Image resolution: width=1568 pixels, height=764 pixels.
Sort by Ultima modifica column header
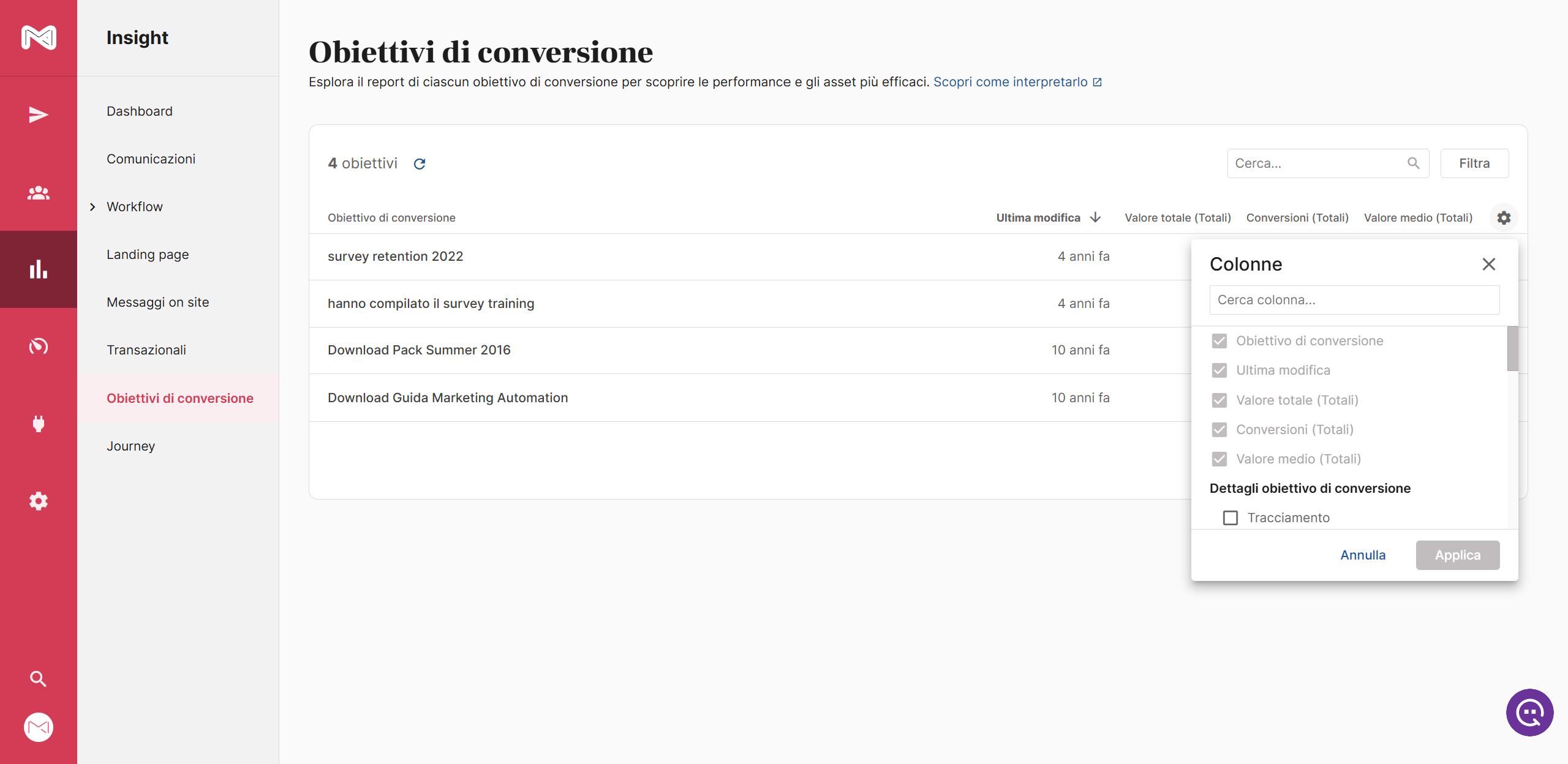point(1038,218)
